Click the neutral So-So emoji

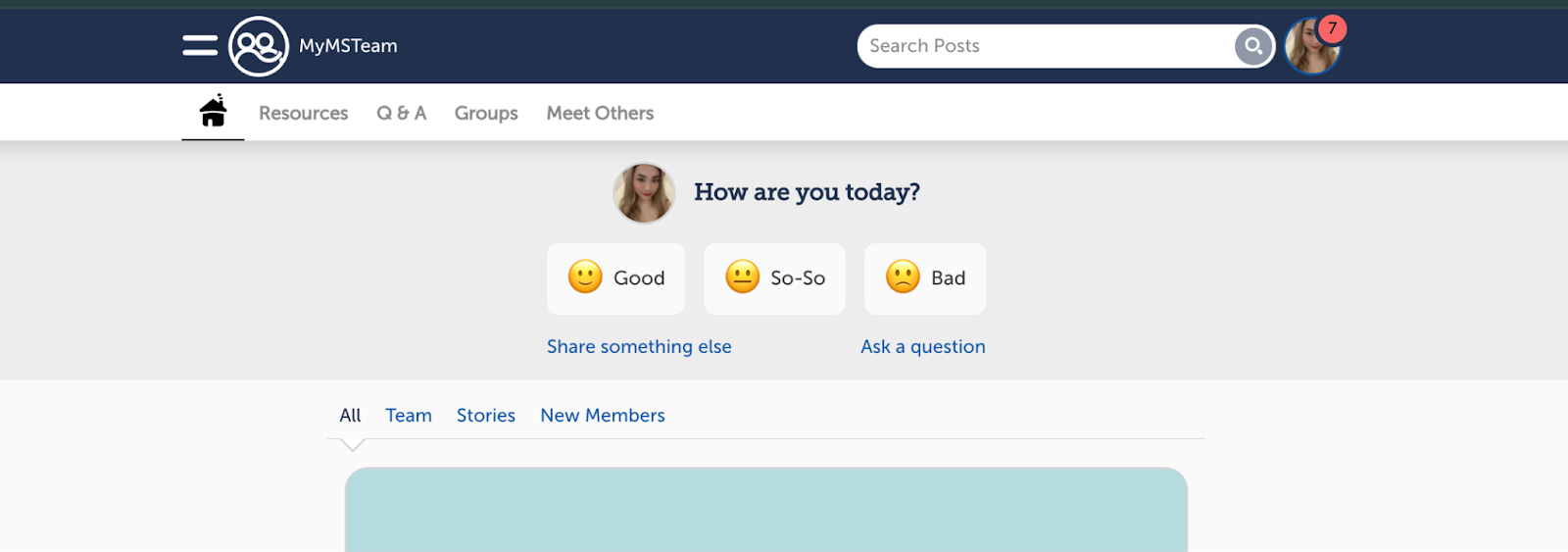tap(743, 277)
